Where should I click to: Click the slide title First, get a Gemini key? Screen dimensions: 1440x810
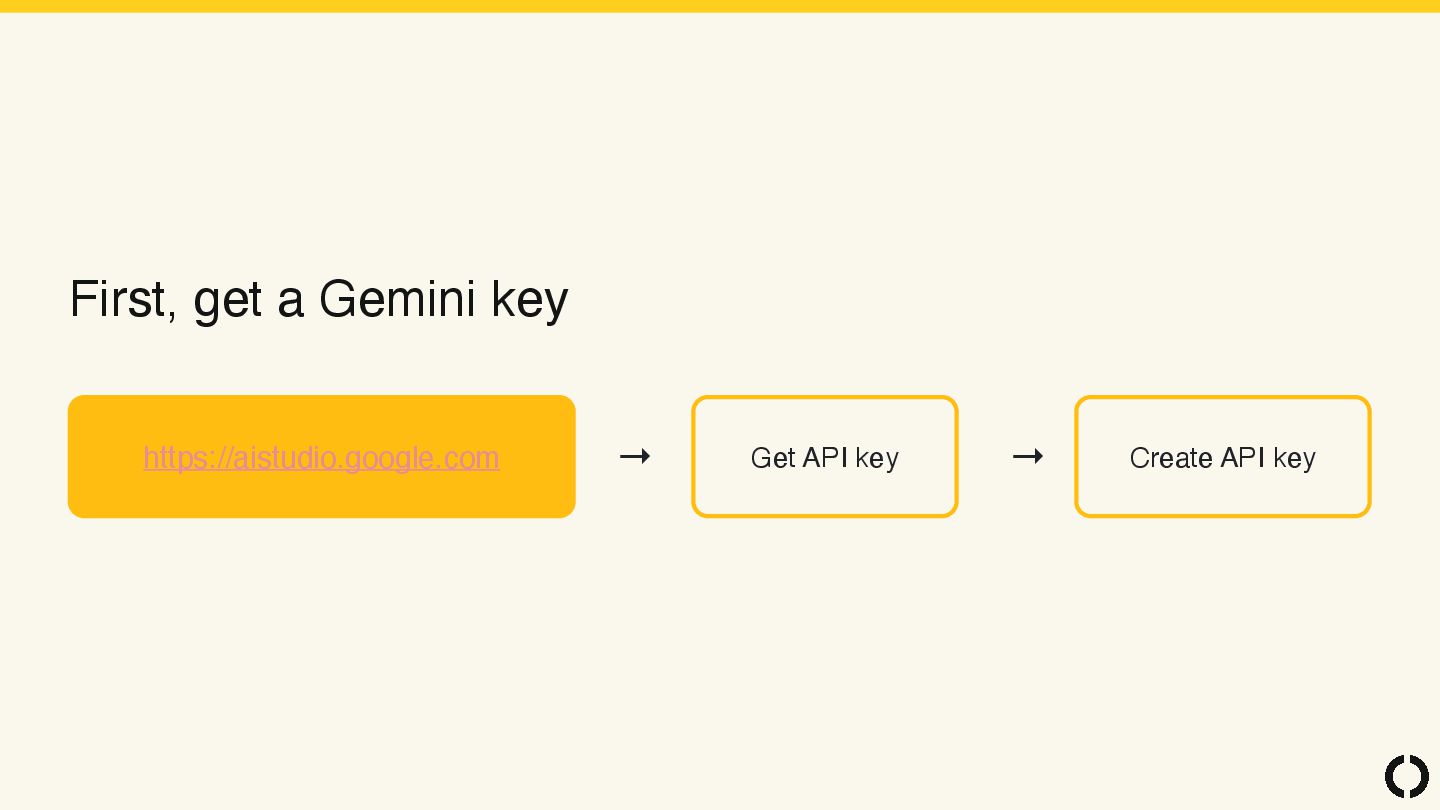click(319, 299)
